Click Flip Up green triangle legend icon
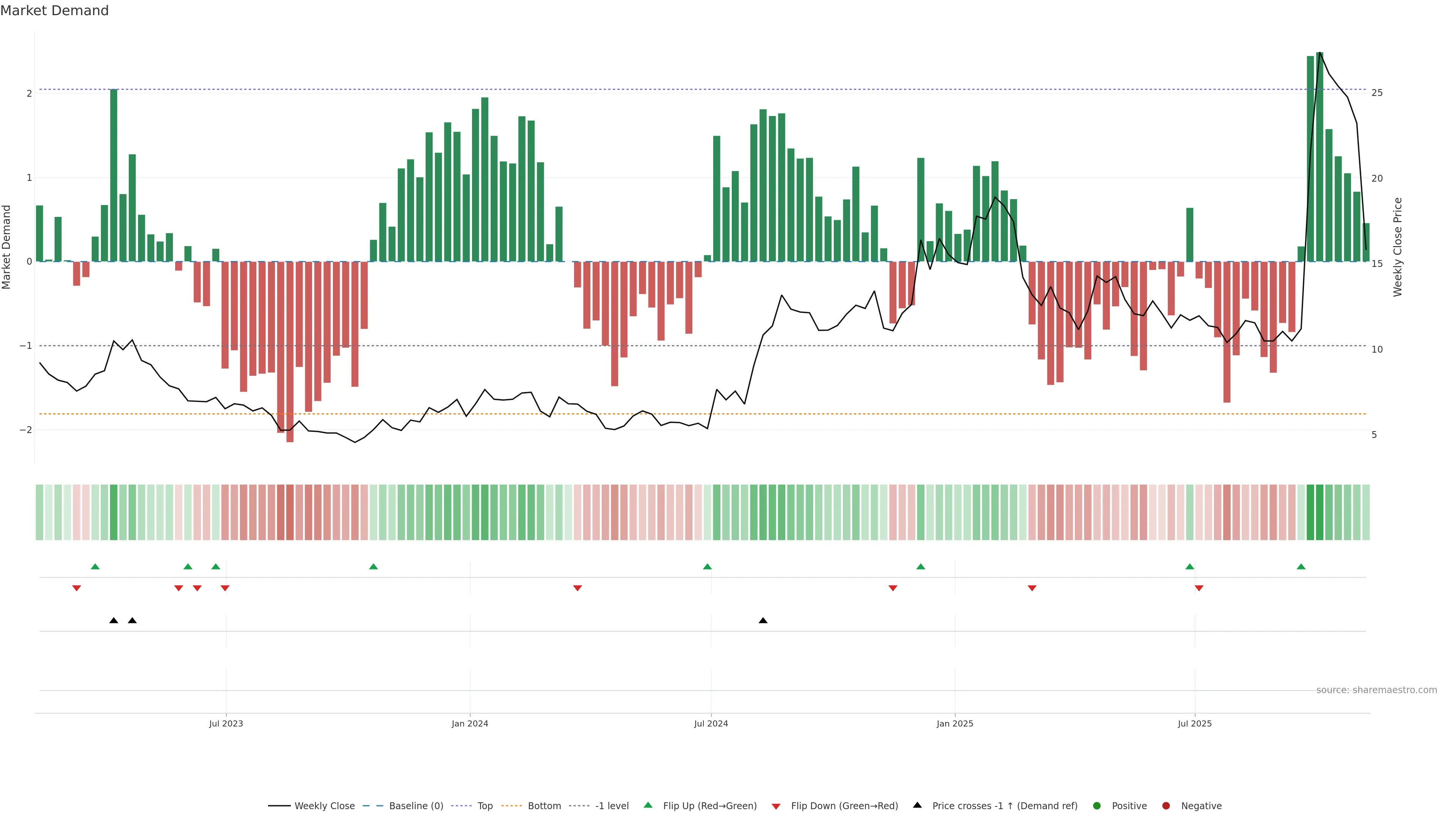Viewport: 1456px width, 819px height. (648, 805)
